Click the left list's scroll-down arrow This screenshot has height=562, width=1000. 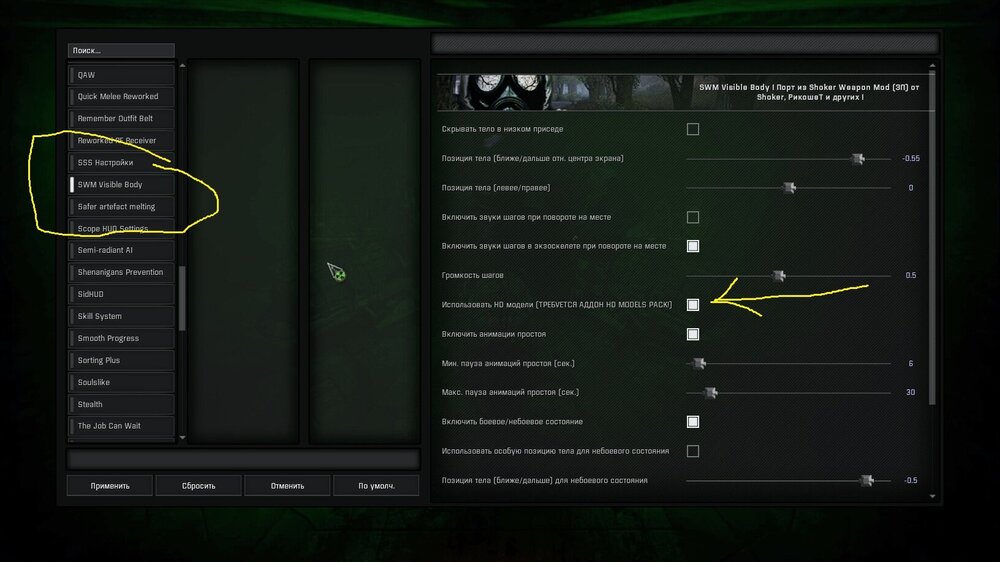pos(182,438)
